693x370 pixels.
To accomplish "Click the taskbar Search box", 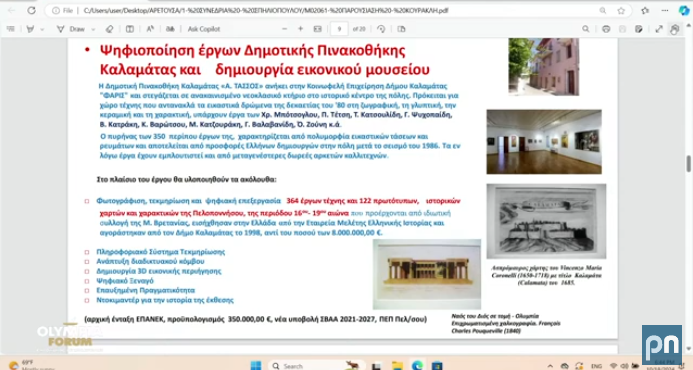I will point(316,366).
